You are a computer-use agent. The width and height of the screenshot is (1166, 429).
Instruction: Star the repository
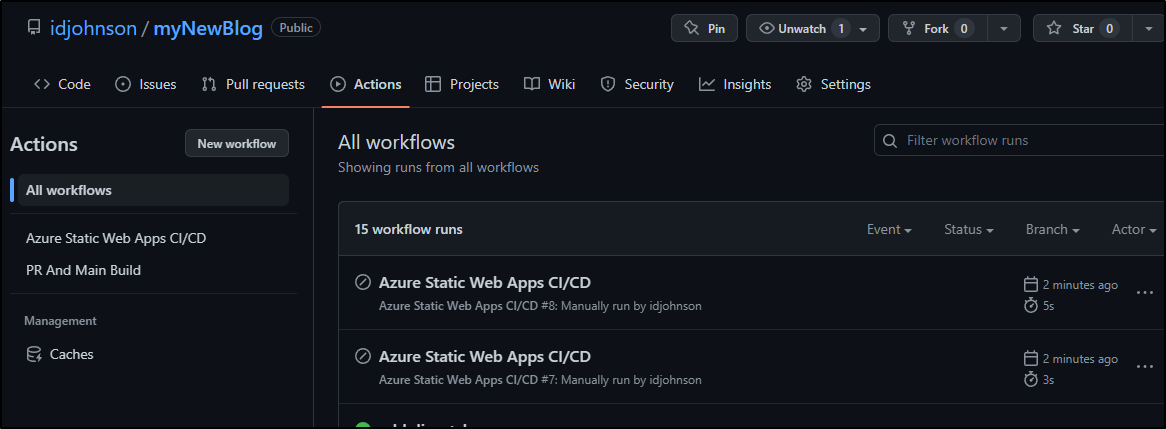(x=1082, y=28)
